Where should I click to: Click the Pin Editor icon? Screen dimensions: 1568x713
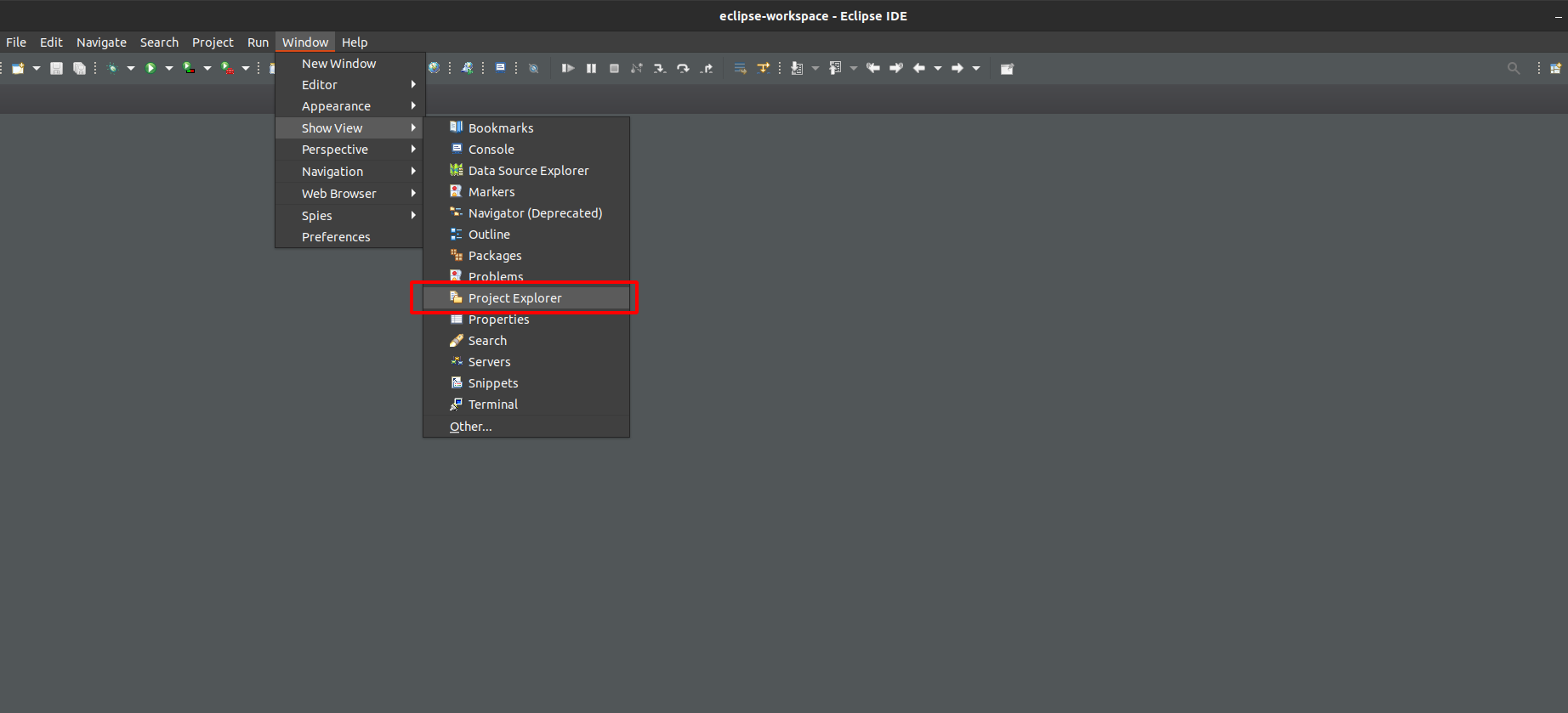coord(1007,68)
